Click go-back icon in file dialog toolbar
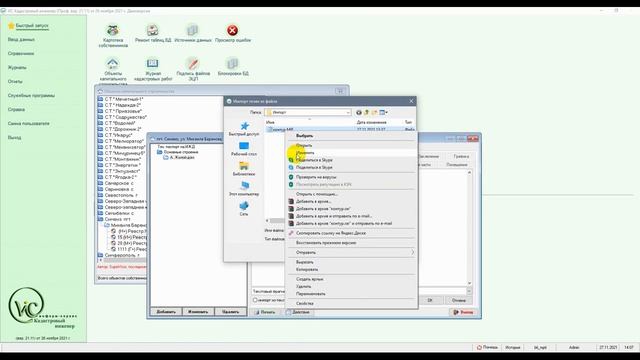The width and height of the screenshot is (640, 360). pos(359,112)
